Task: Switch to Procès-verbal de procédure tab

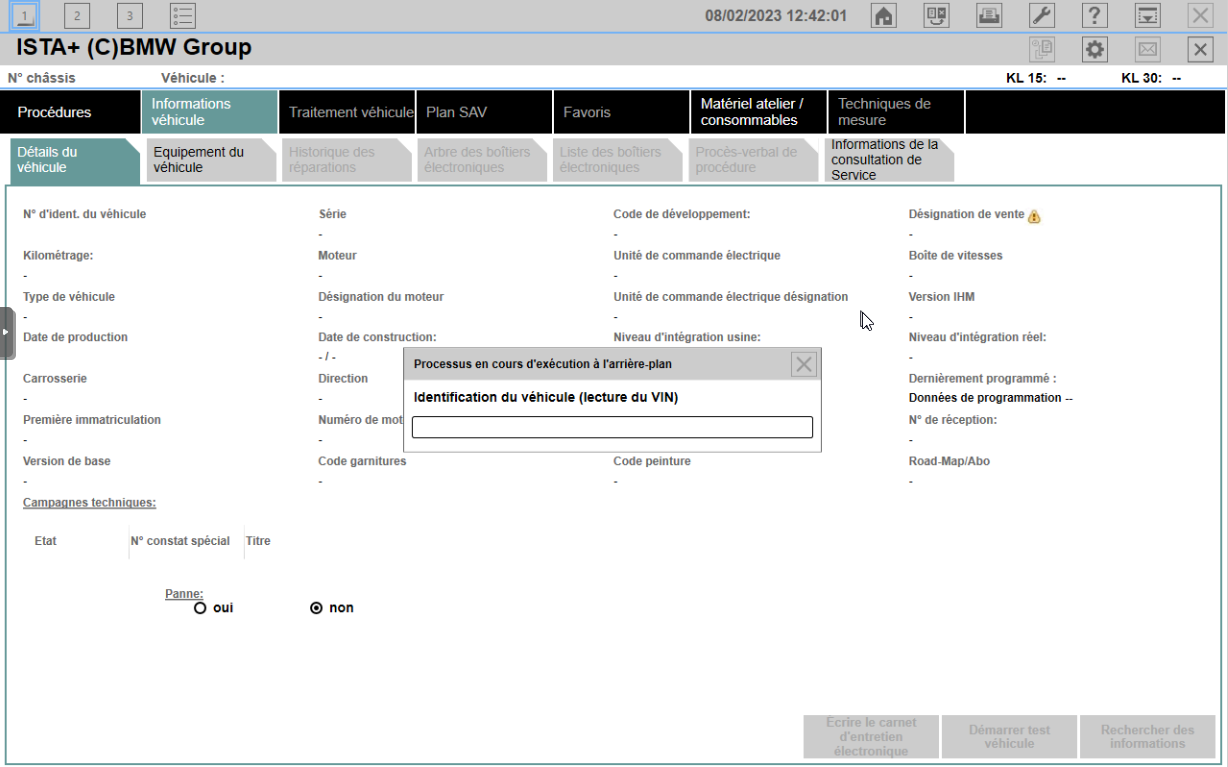Action: coord(753,160)
